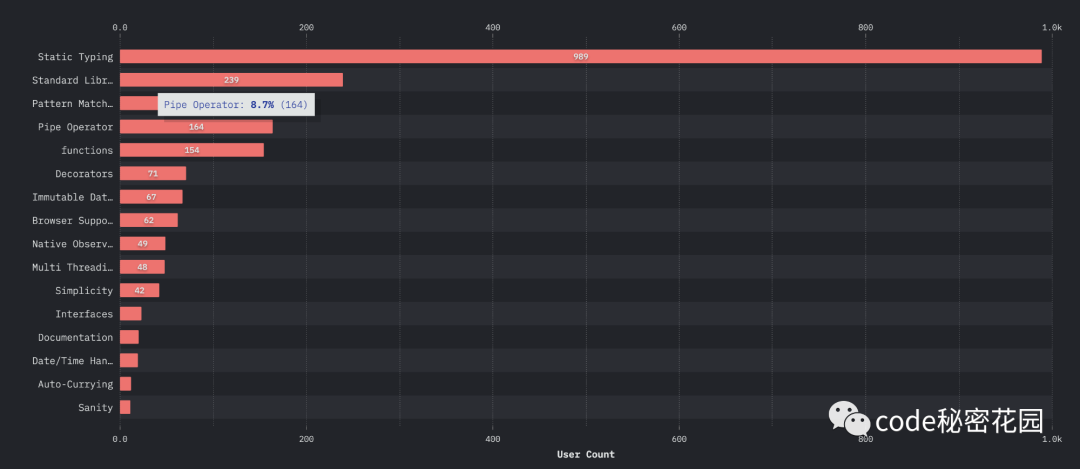This screenshot has height=469, width=1080.
Task: Click the "0.0" tick on the top axis
Action: (120, 28)
